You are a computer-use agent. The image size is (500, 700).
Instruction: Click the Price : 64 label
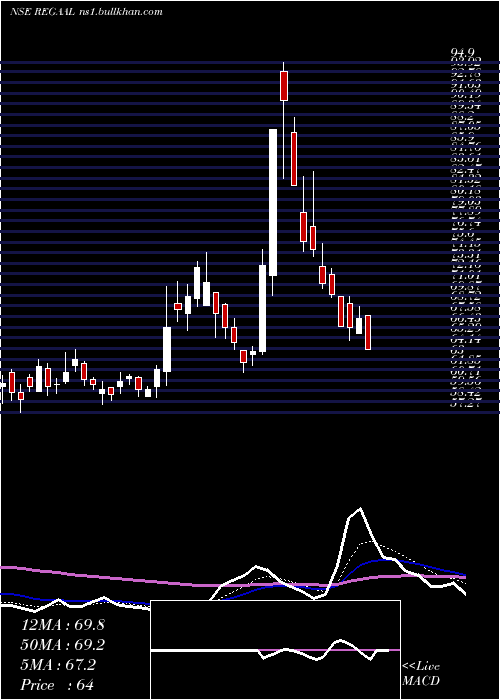58,685
